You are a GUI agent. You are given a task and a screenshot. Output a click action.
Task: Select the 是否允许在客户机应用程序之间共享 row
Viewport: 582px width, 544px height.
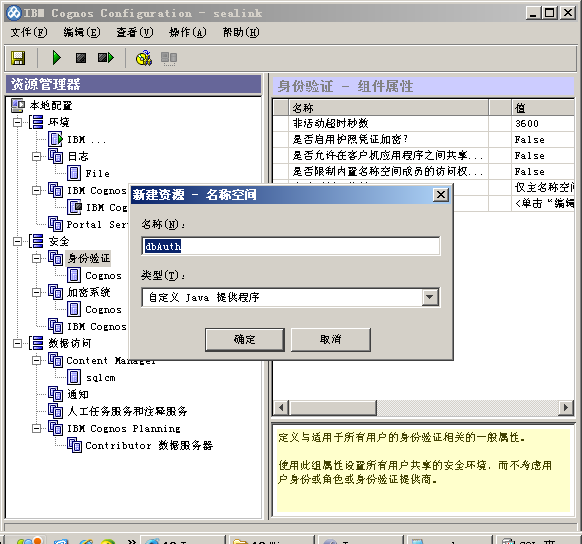[x=424, y=155]
